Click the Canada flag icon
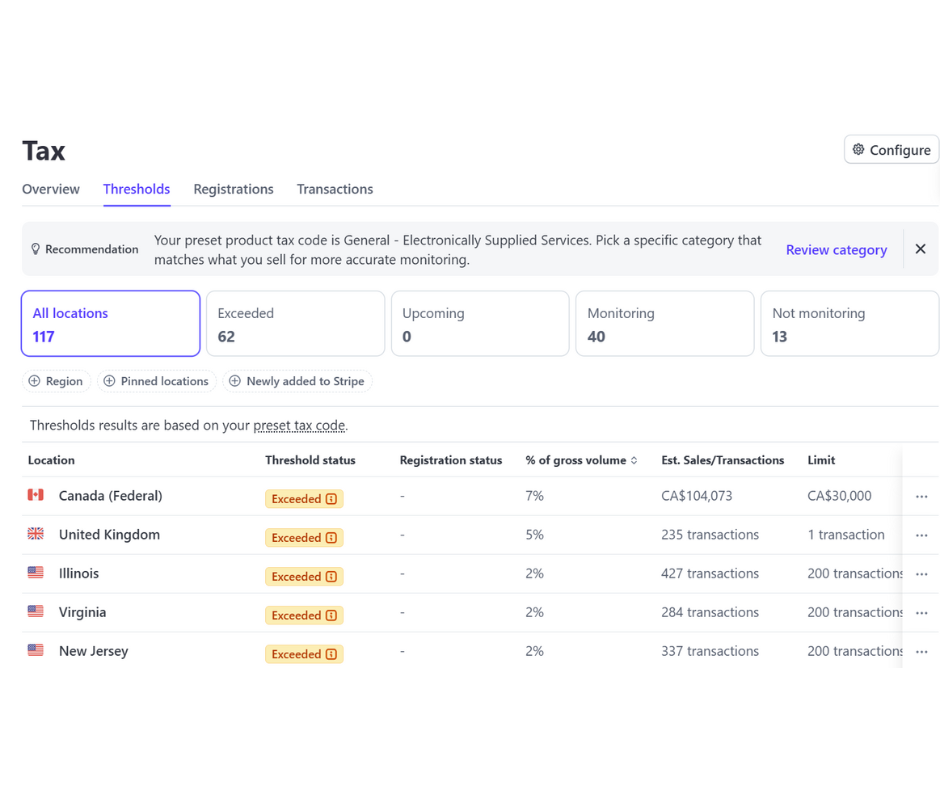Image resolution: width=940 pixels, height=788 pixels. pos(36,495)
